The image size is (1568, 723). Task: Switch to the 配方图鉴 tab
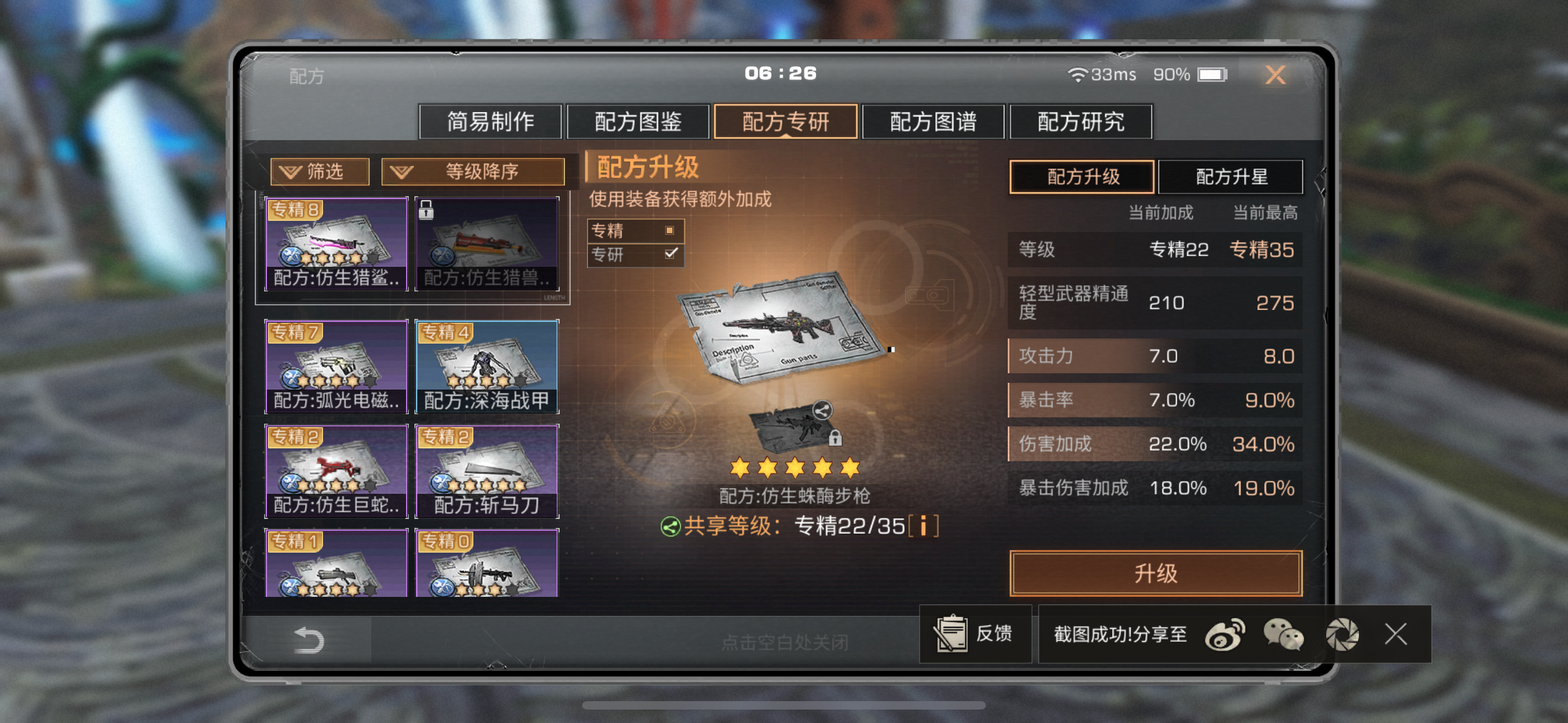[638, 122]
